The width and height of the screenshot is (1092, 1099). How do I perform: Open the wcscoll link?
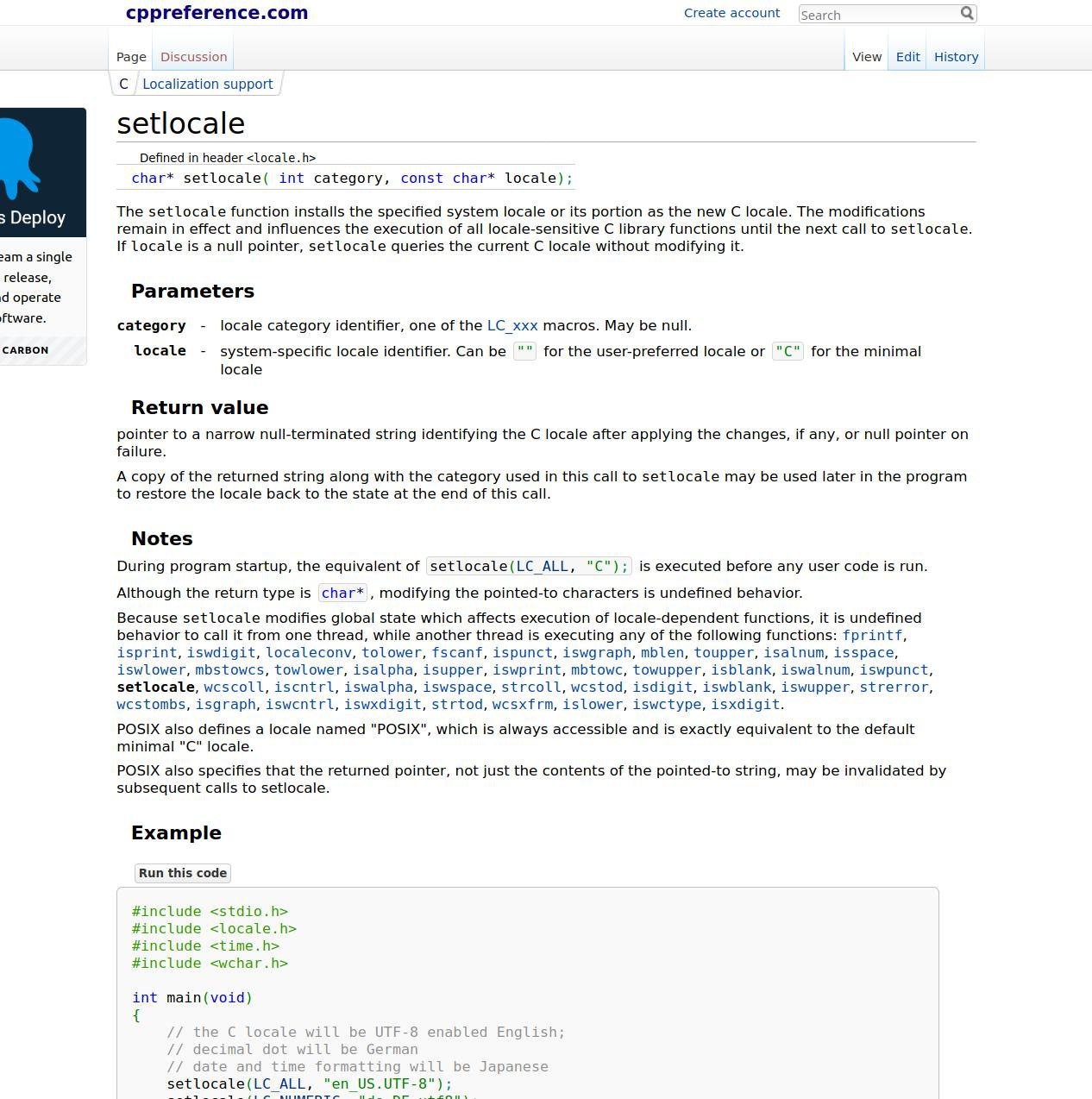click(x=235, y=688)
